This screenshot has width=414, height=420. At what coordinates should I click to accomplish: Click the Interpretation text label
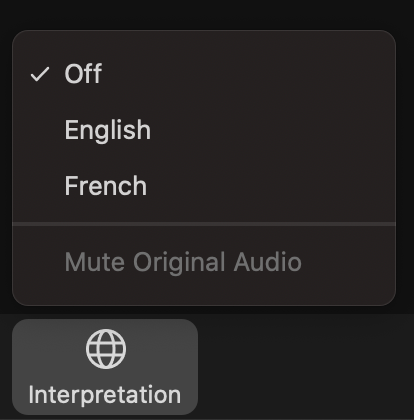[105, 395]
